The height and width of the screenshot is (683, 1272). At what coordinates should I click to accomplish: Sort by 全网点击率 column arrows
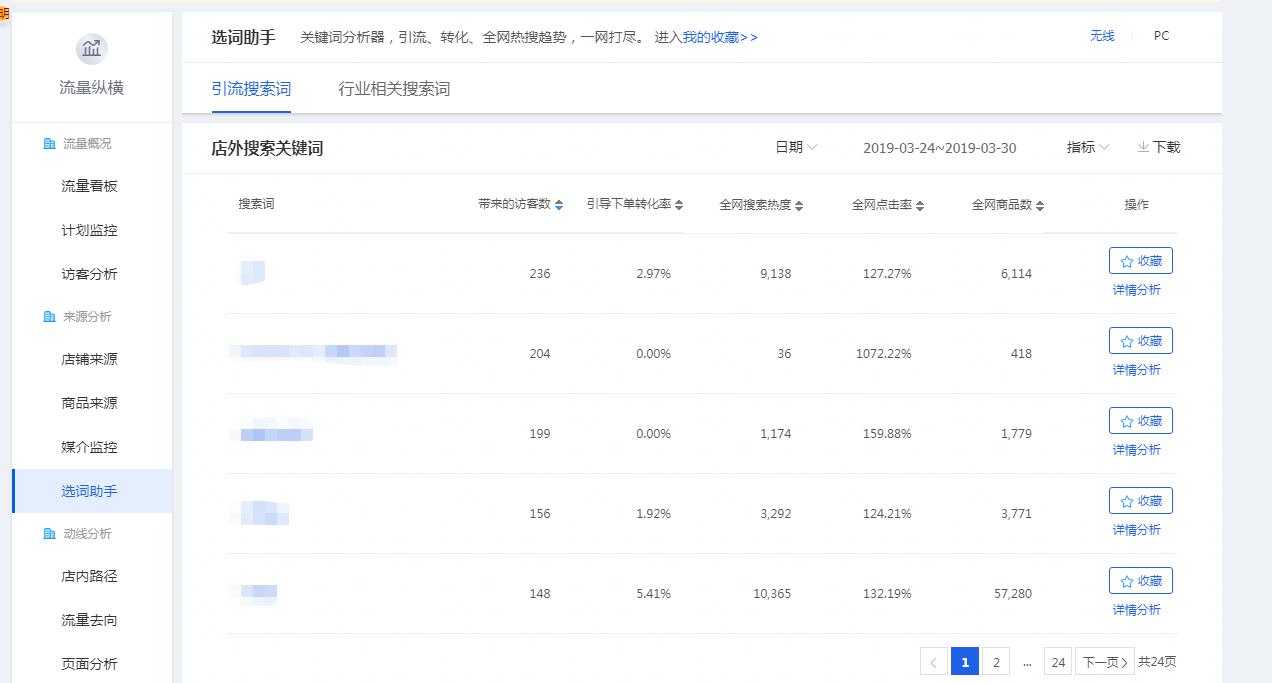[920, 205]
